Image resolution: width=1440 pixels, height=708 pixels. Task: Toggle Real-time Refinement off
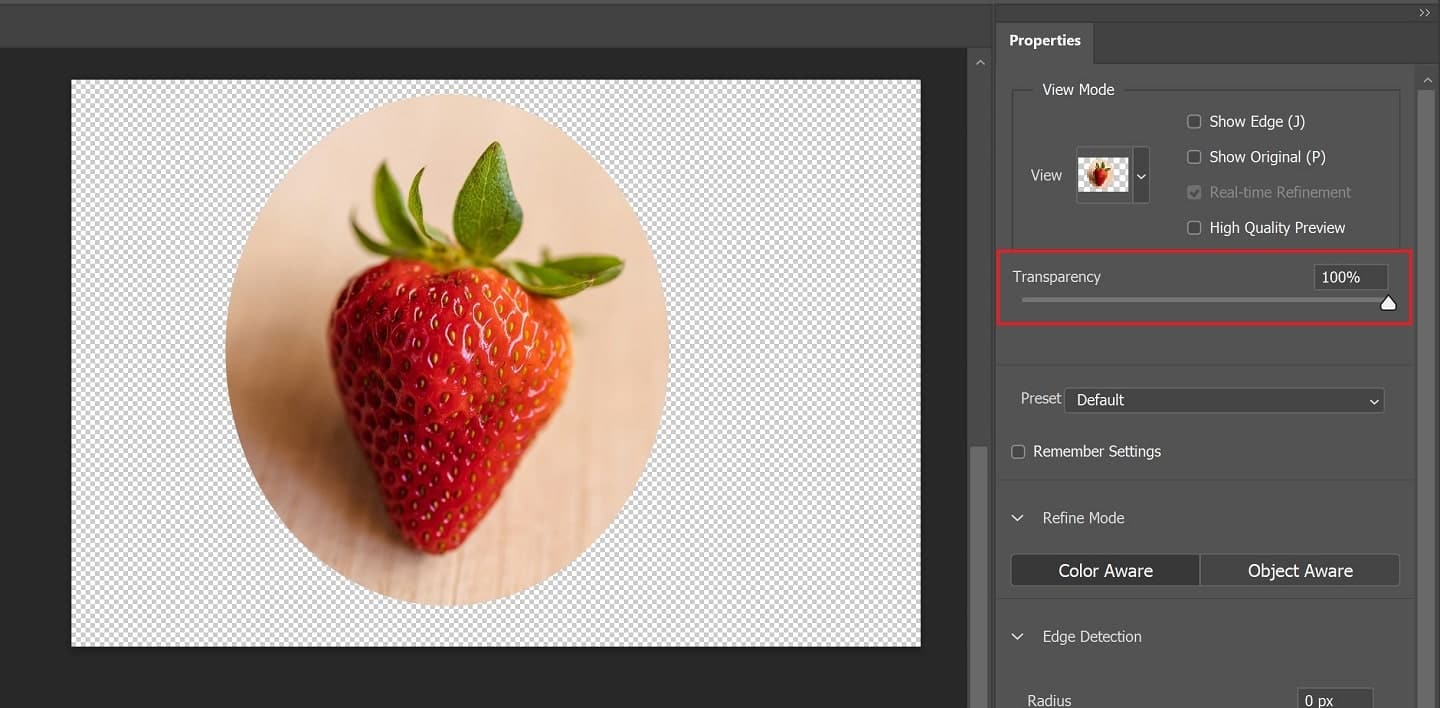pyautogui.click(x=1194, y=192)
